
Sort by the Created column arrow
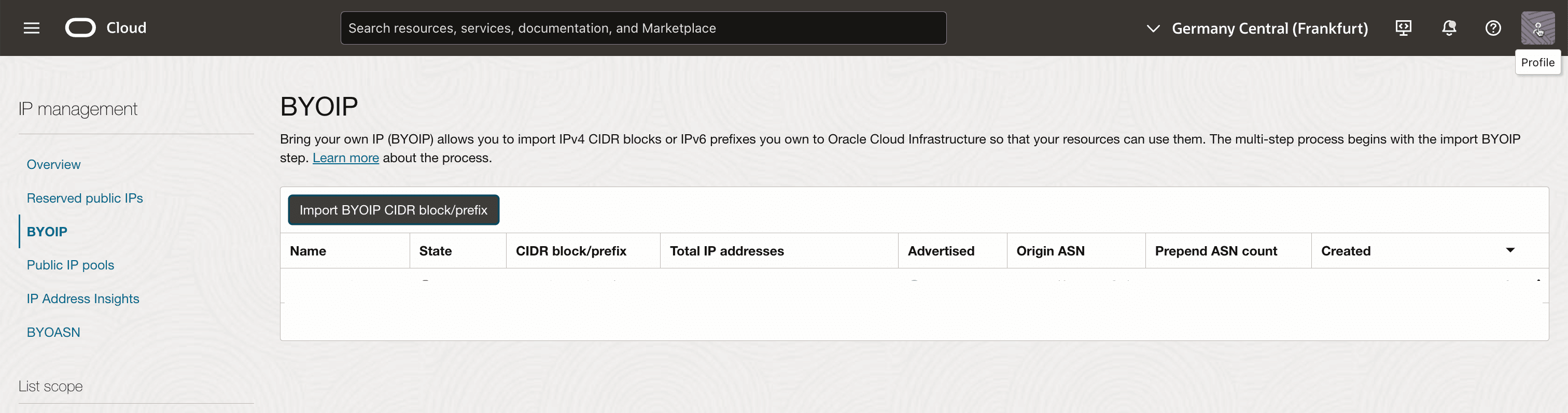pos(1509,250)
